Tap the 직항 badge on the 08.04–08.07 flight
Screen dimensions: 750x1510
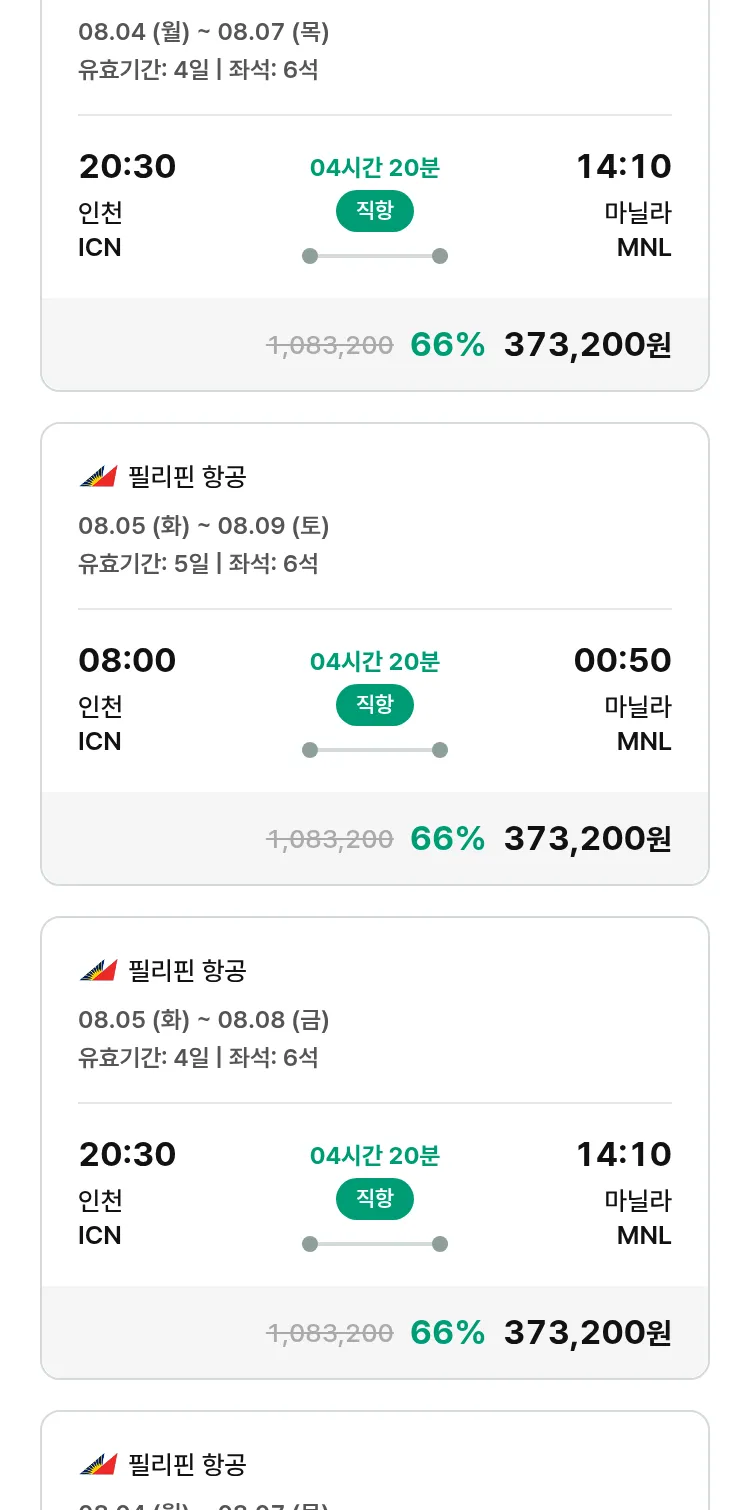(x=374, y=211)
